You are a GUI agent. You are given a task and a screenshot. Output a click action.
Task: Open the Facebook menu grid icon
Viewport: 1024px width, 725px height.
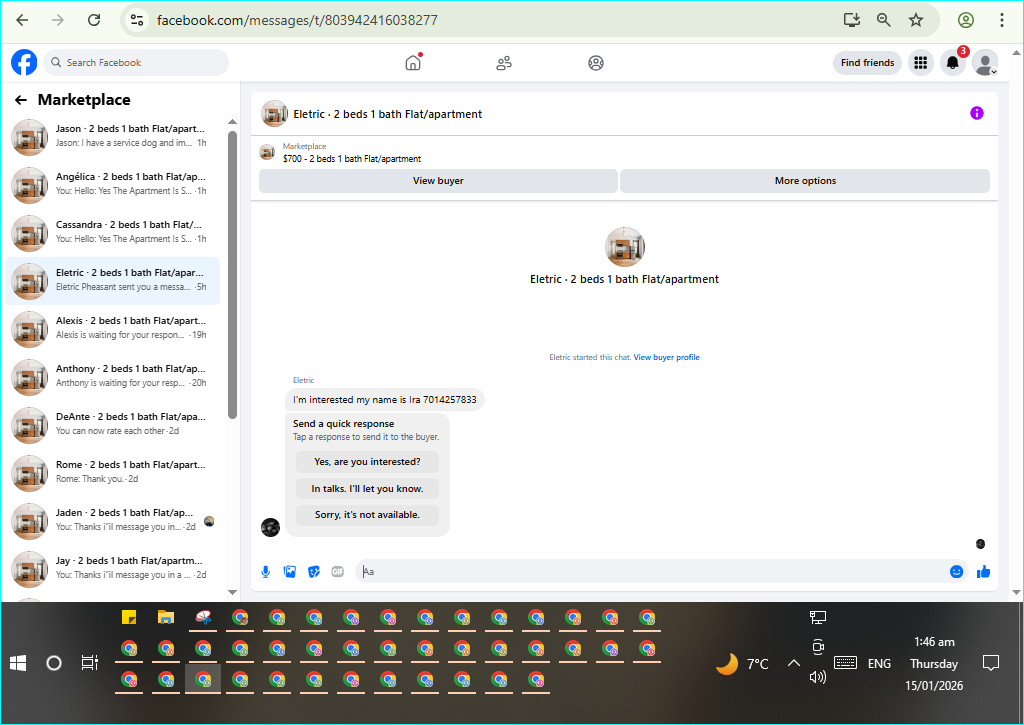921,63
